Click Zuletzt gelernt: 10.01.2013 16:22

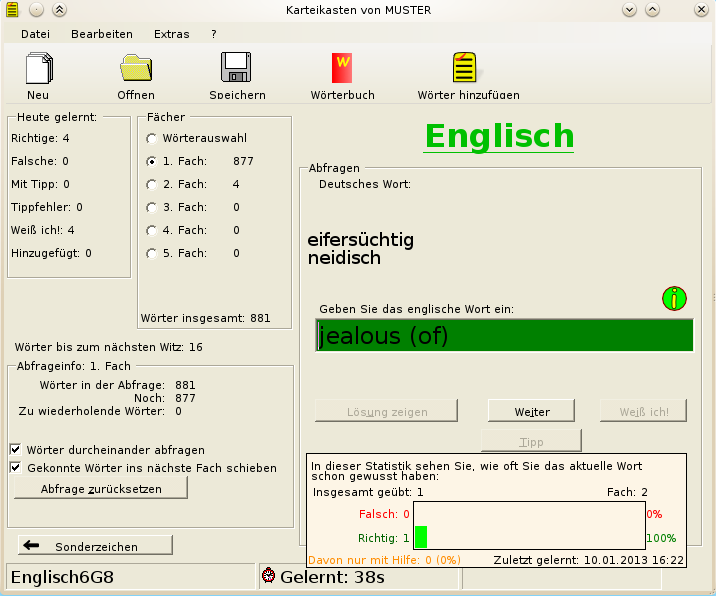click(x=589, y=560)
